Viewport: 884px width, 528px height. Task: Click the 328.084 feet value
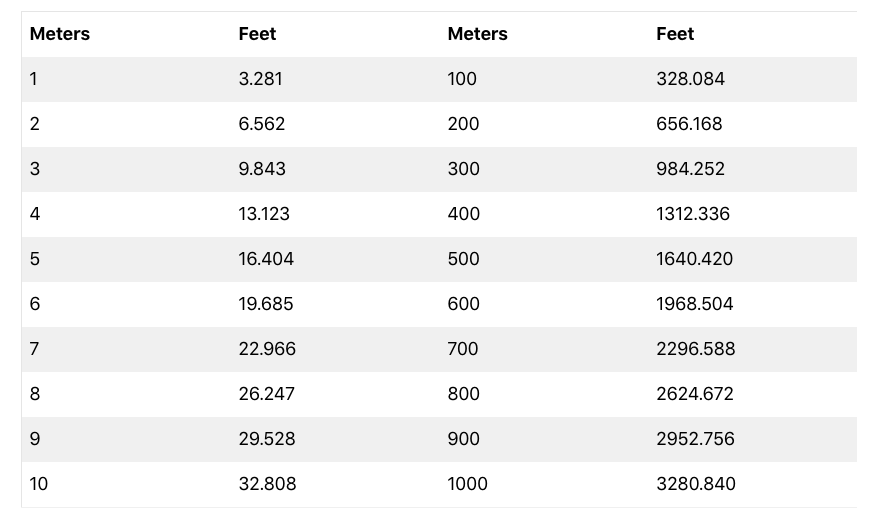[690, 79]
